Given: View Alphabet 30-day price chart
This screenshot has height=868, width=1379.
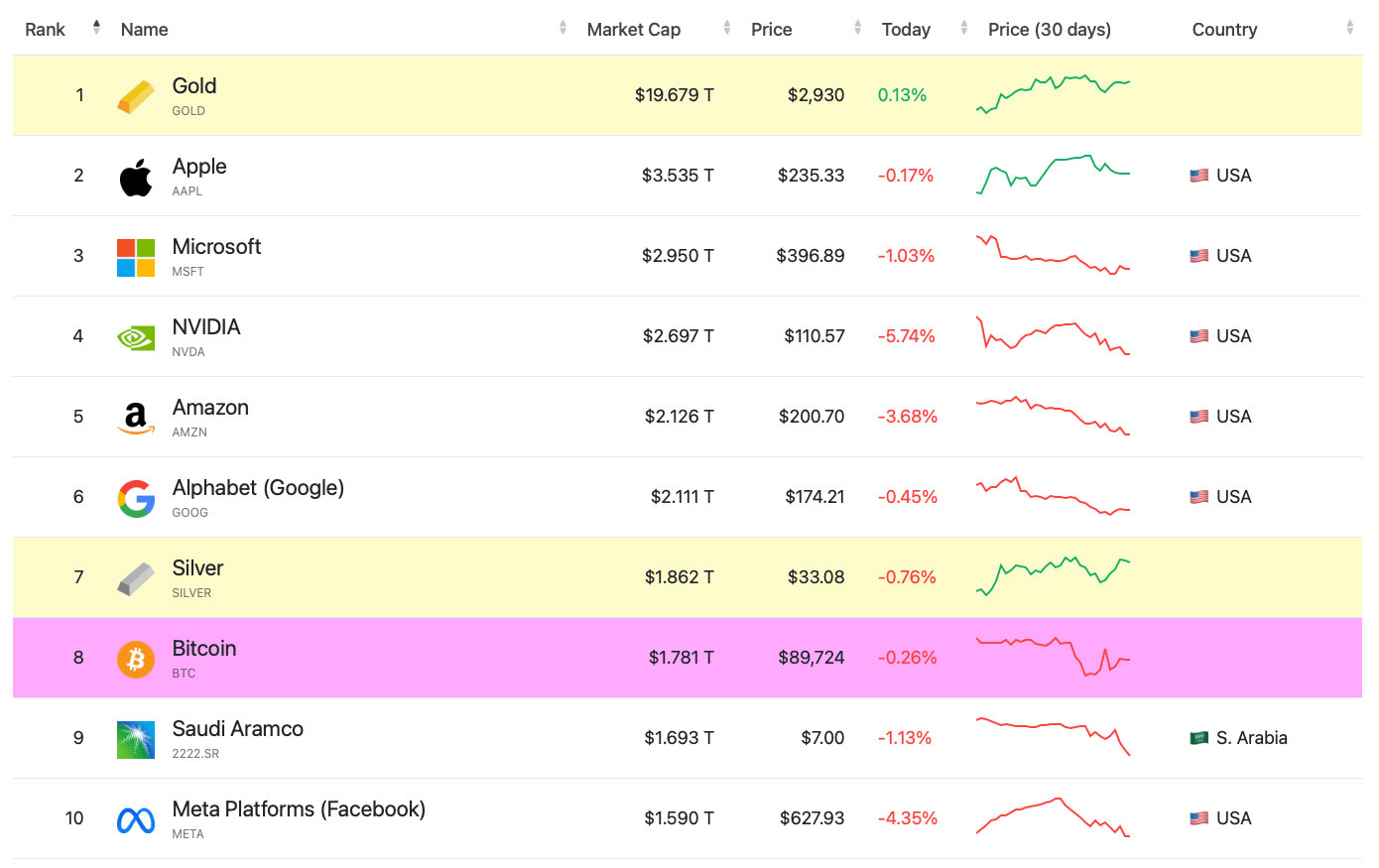Looking at the screenshot, I should [x=1054, y=496].
